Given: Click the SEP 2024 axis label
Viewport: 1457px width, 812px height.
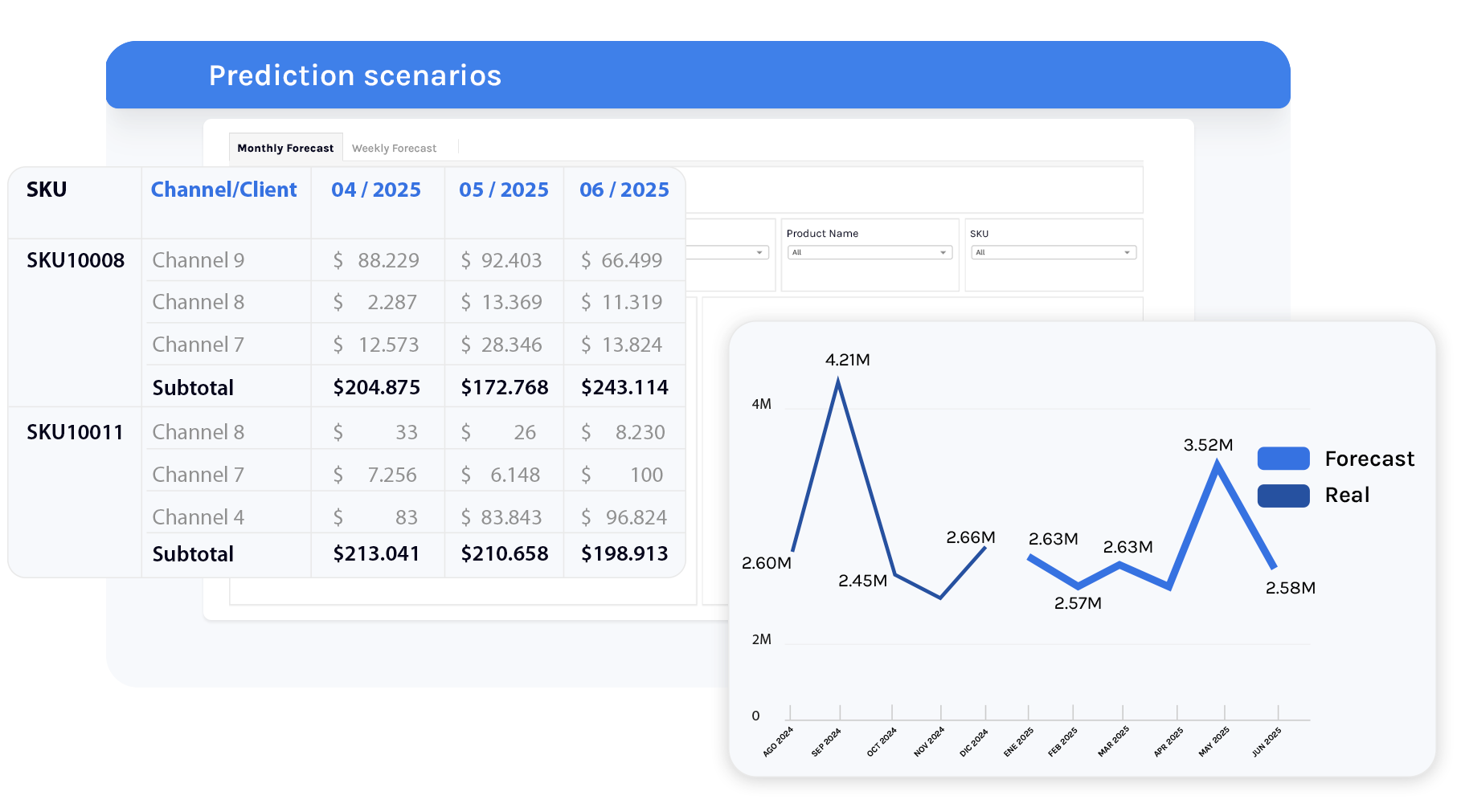Looking at the screenshot, I should 826,742.
